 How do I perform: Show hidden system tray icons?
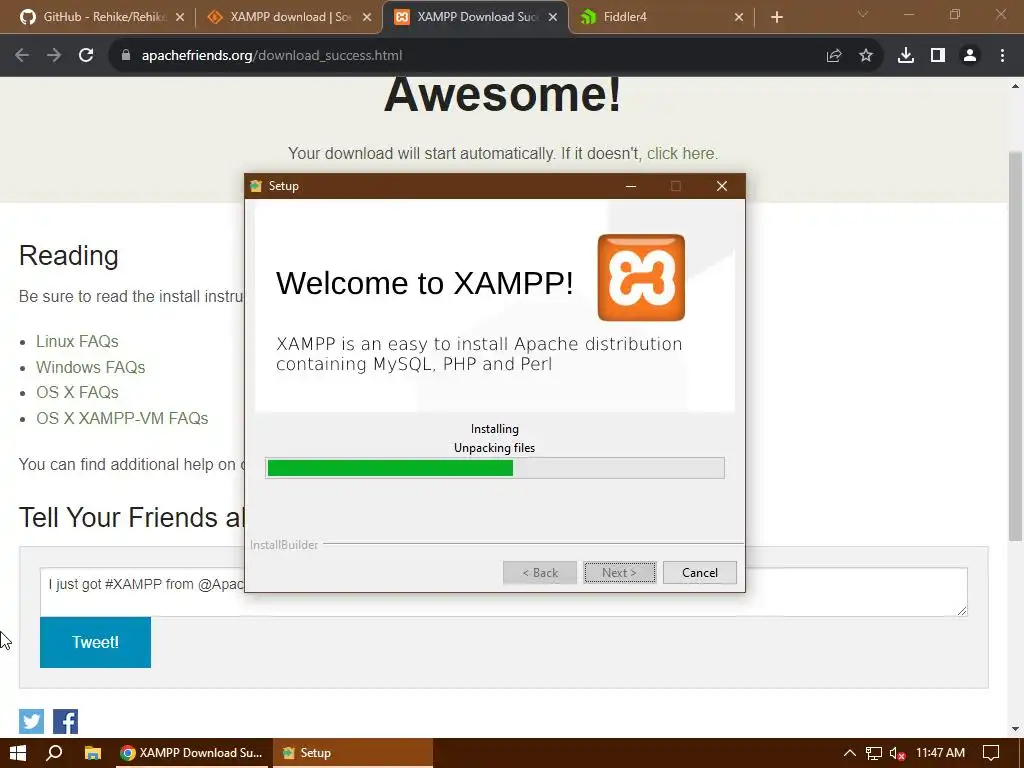(850, 753)
